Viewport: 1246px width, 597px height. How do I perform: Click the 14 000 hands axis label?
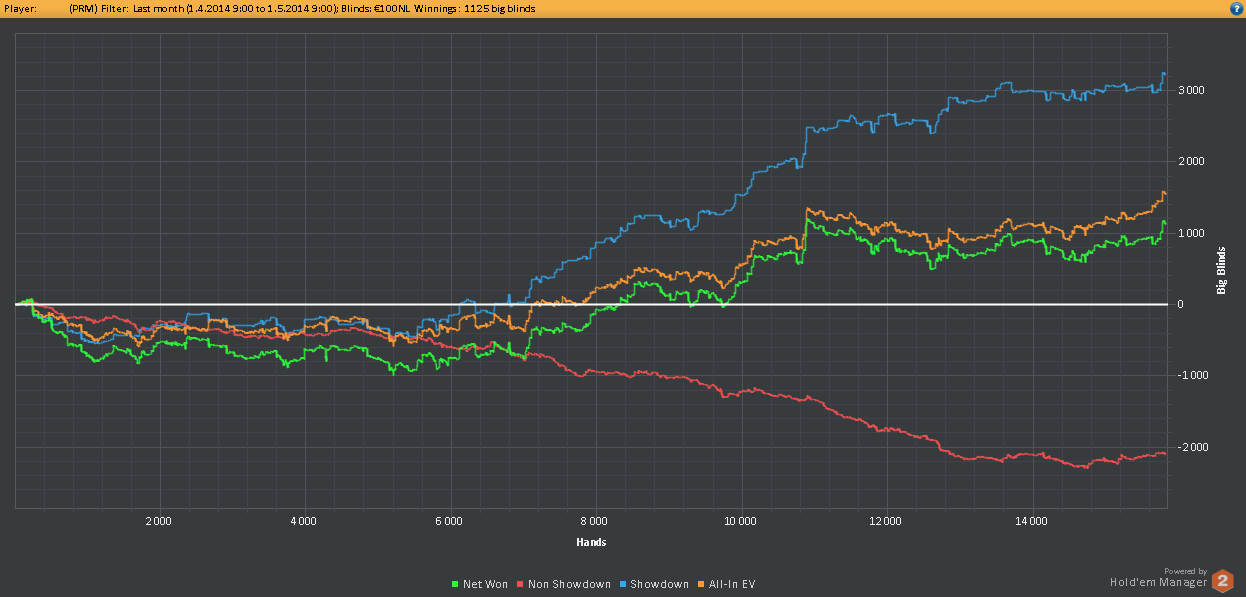[1031, 521]
